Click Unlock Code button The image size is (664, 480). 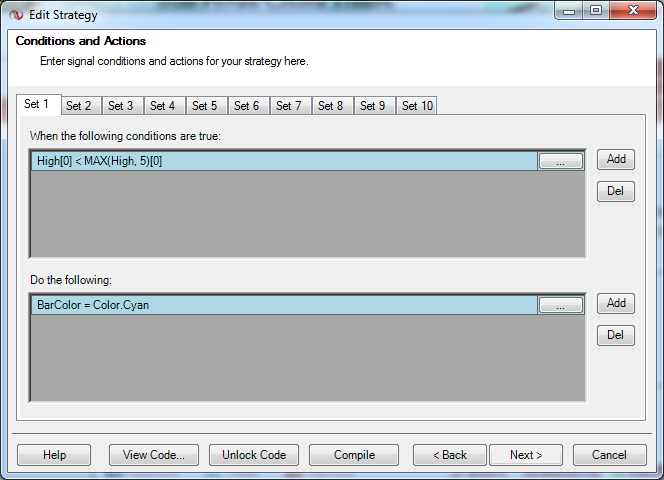click(254, 455)
